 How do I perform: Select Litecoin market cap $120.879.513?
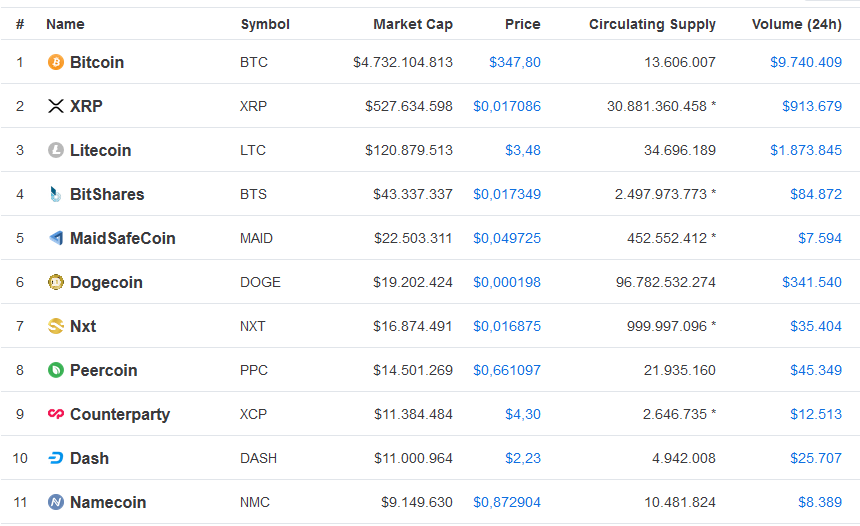pos(409,150)
